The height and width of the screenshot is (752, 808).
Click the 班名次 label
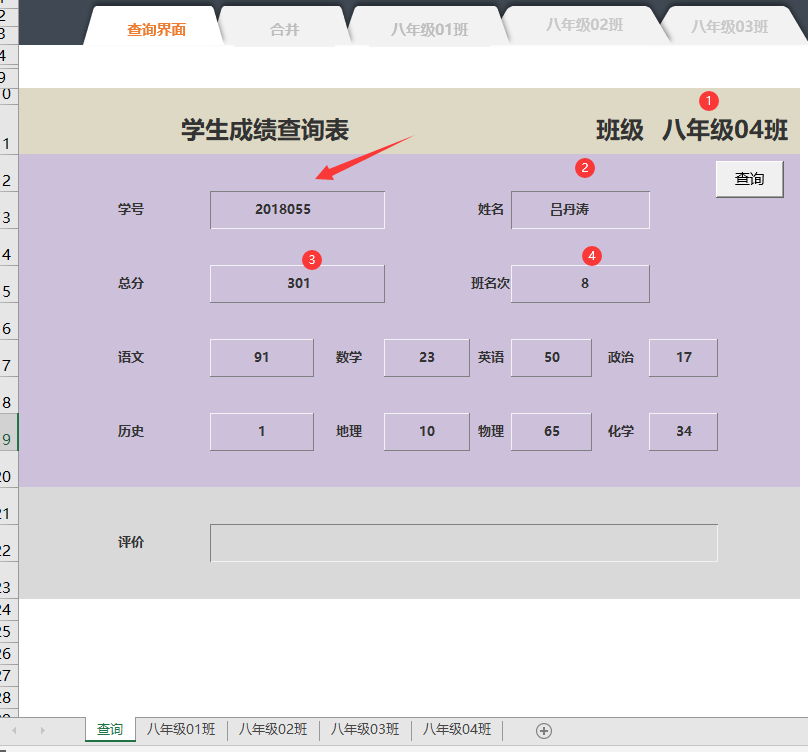pos(490,283)
